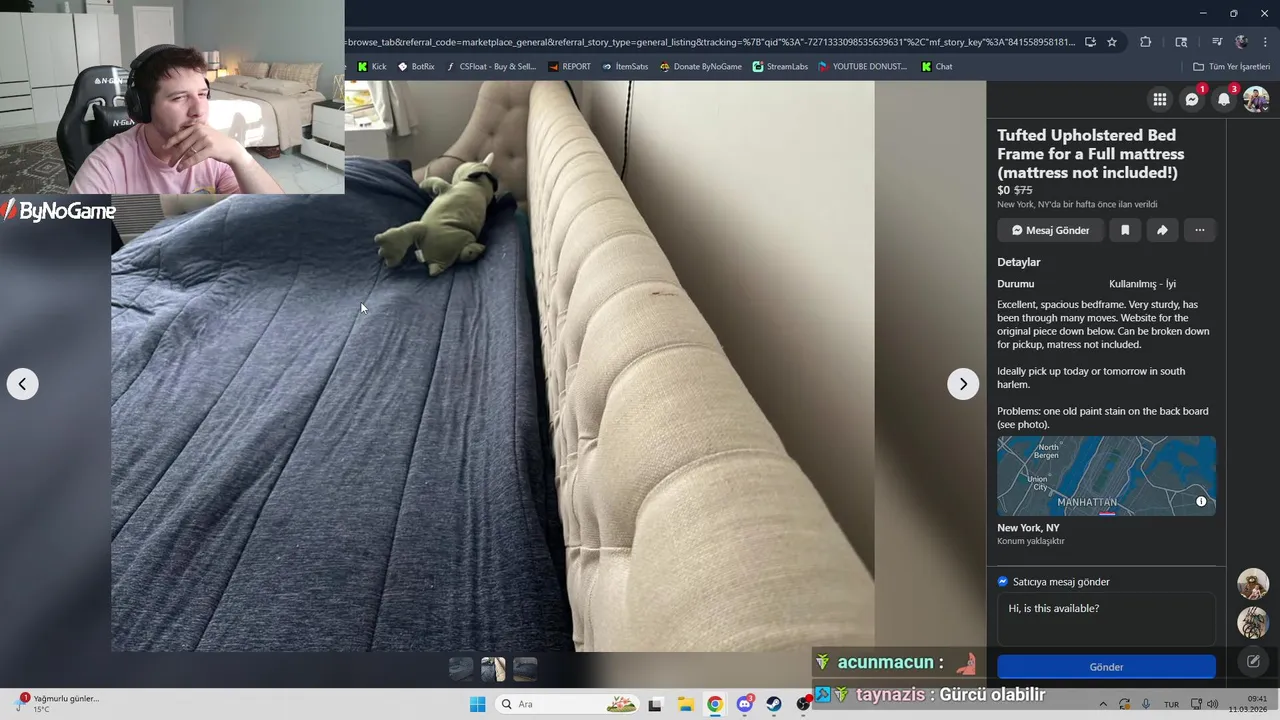Click the TUR language indicator
This screenshot has width=1280, height=720.
coord(1171,705)
